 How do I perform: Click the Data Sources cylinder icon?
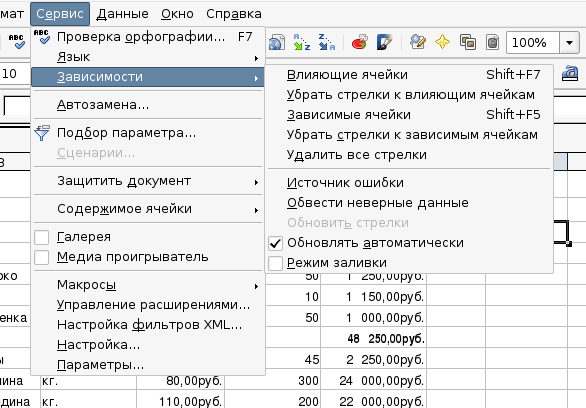[493, 42]
